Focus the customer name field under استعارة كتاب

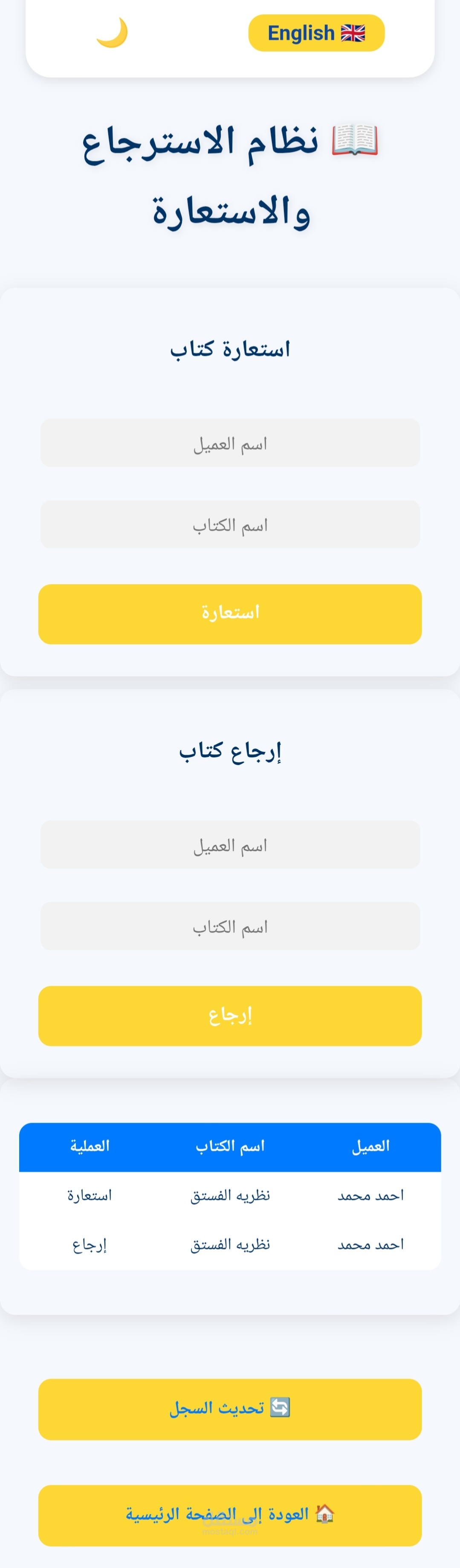(230, 443)
